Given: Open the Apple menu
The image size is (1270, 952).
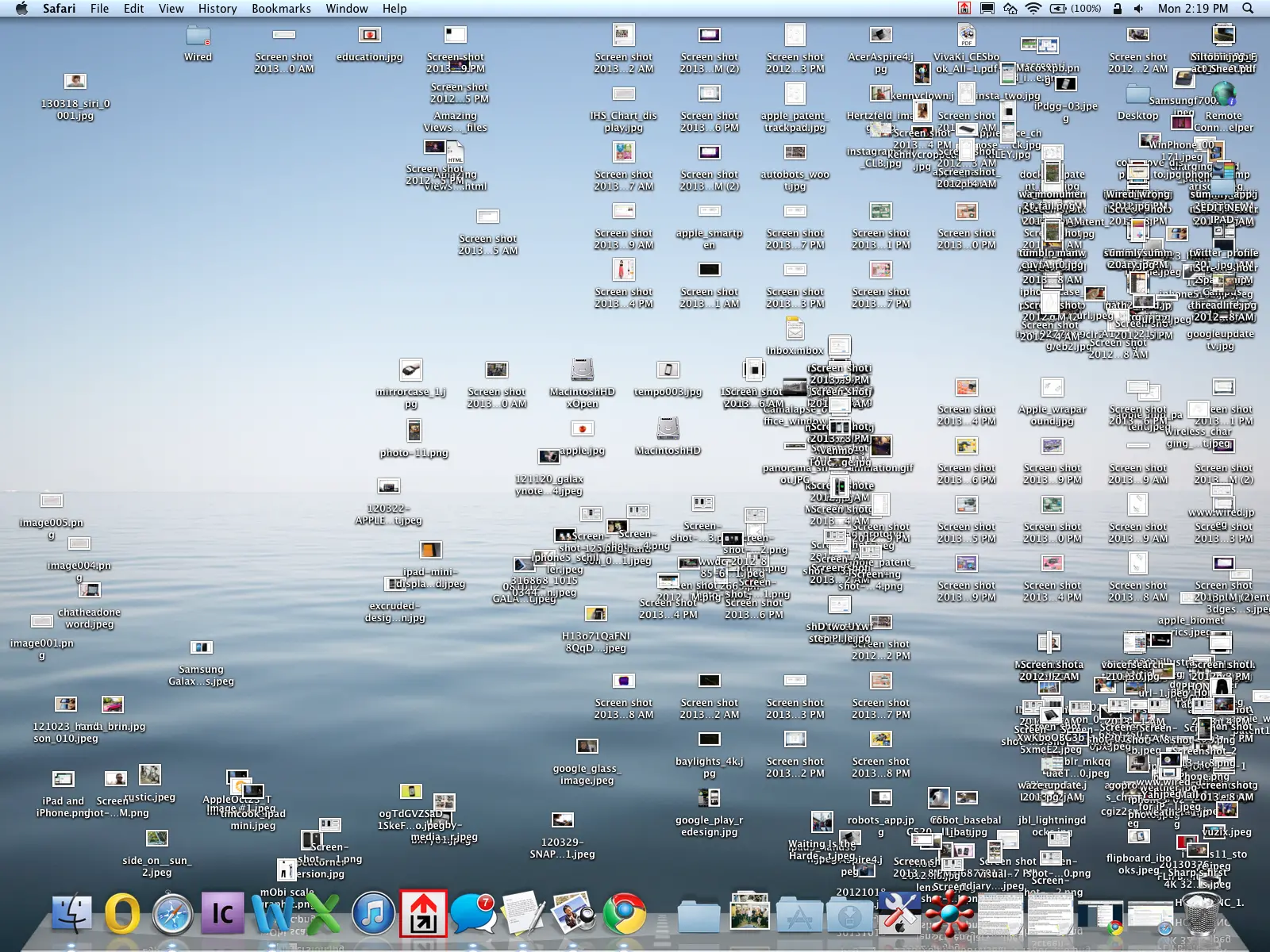Looking at the screenshot, I should [21, 9].
